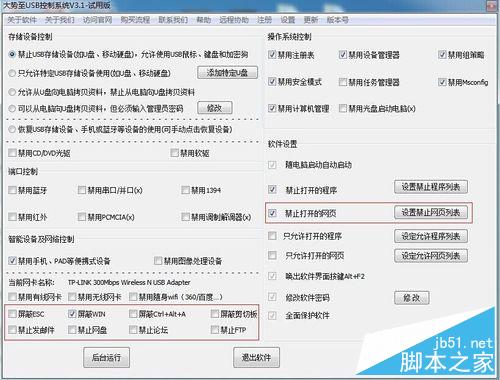Click the 添加特定U盘 button
Viewport: 500px width, 380px height.
coord(228,72)
